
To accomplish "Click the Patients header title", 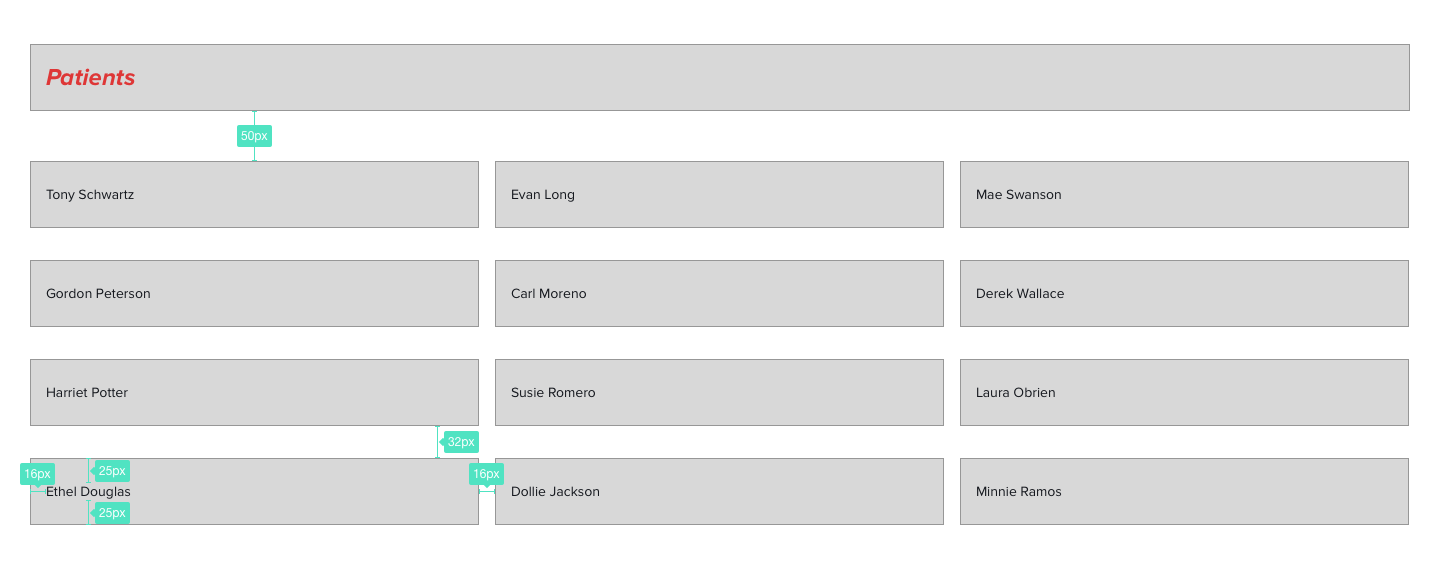I will point(91,77).
